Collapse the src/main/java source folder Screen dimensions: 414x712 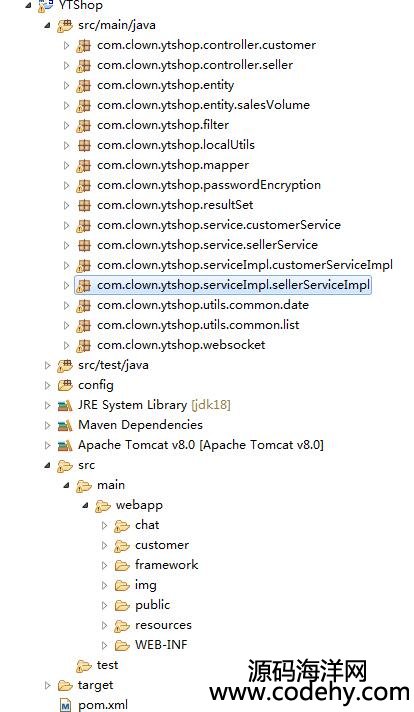pos(47,26)
